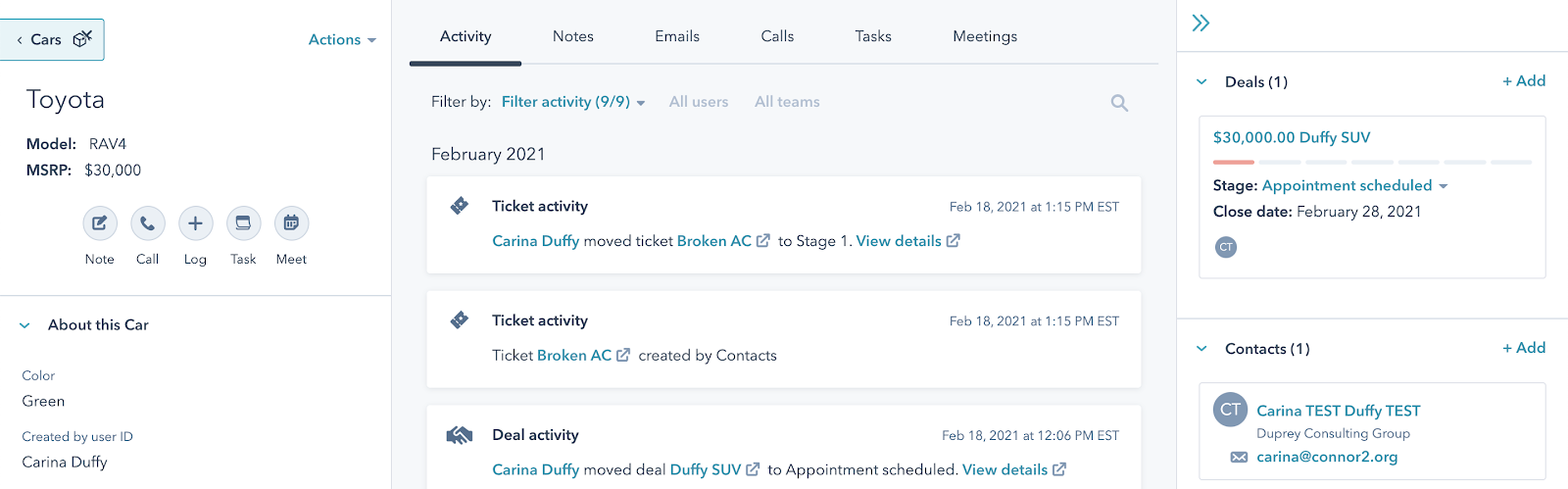Click the activity search magnifier icon
This screenshot has width=1568, height=489.
[1119, 103]
